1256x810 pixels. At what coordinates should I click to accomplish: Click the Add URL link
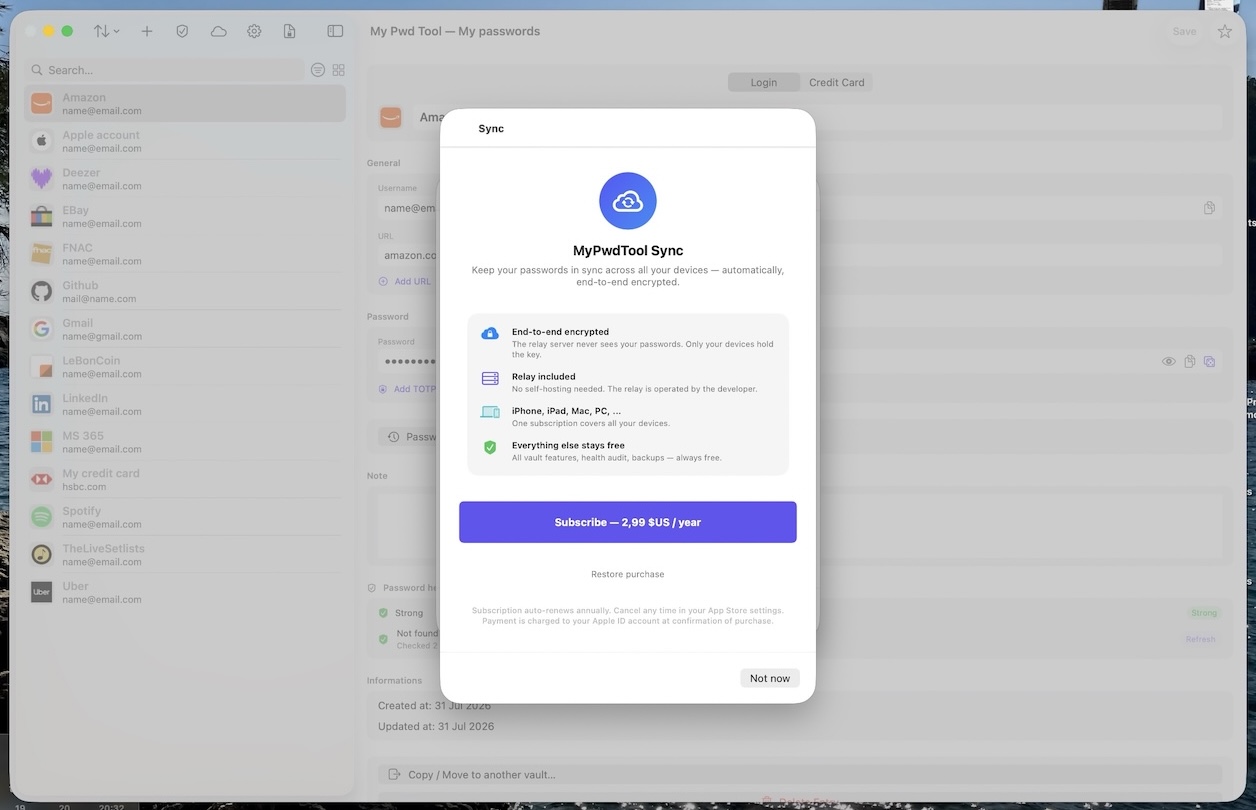405,281
